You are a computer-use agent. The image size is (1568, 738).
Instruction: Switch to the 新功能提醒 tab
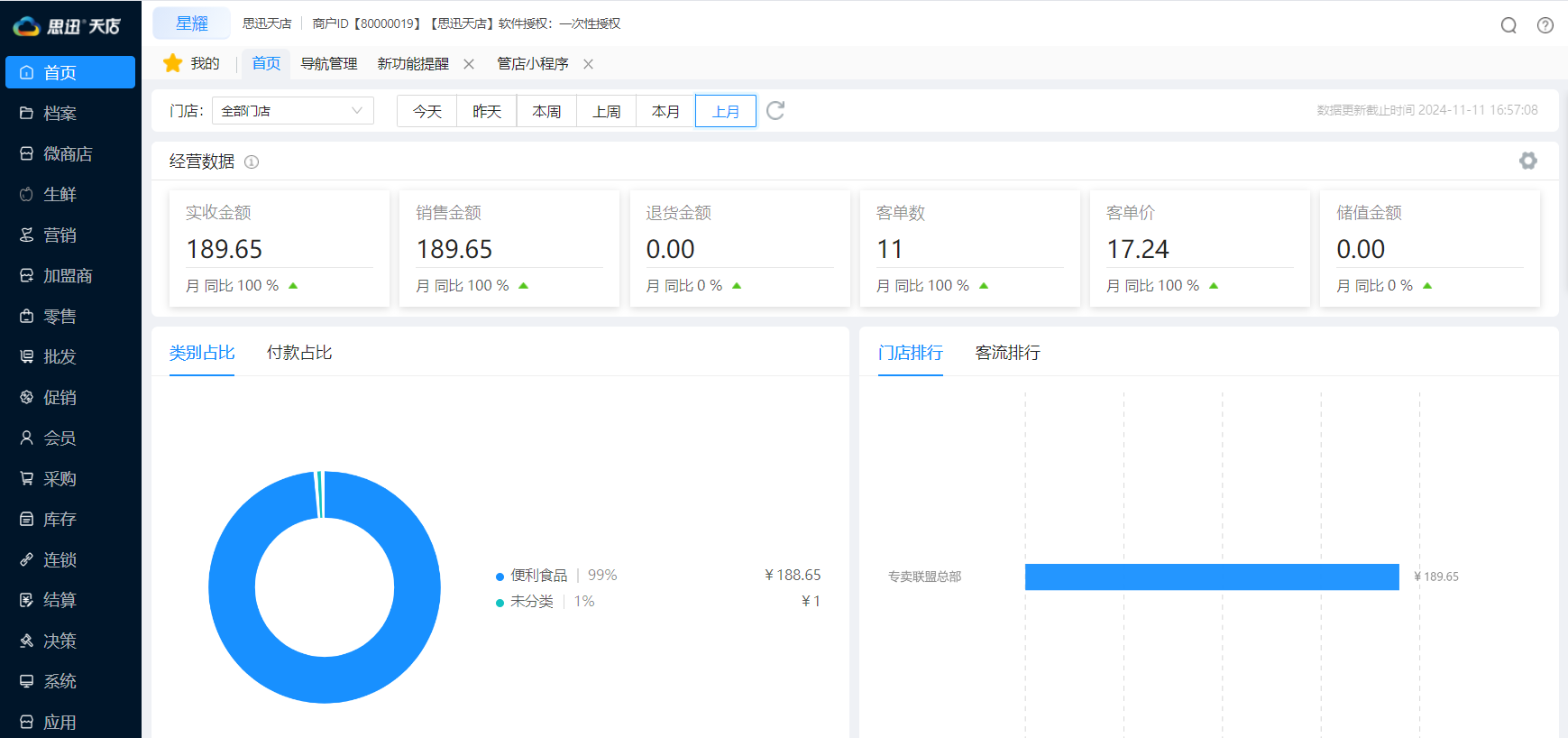(413, 64)
